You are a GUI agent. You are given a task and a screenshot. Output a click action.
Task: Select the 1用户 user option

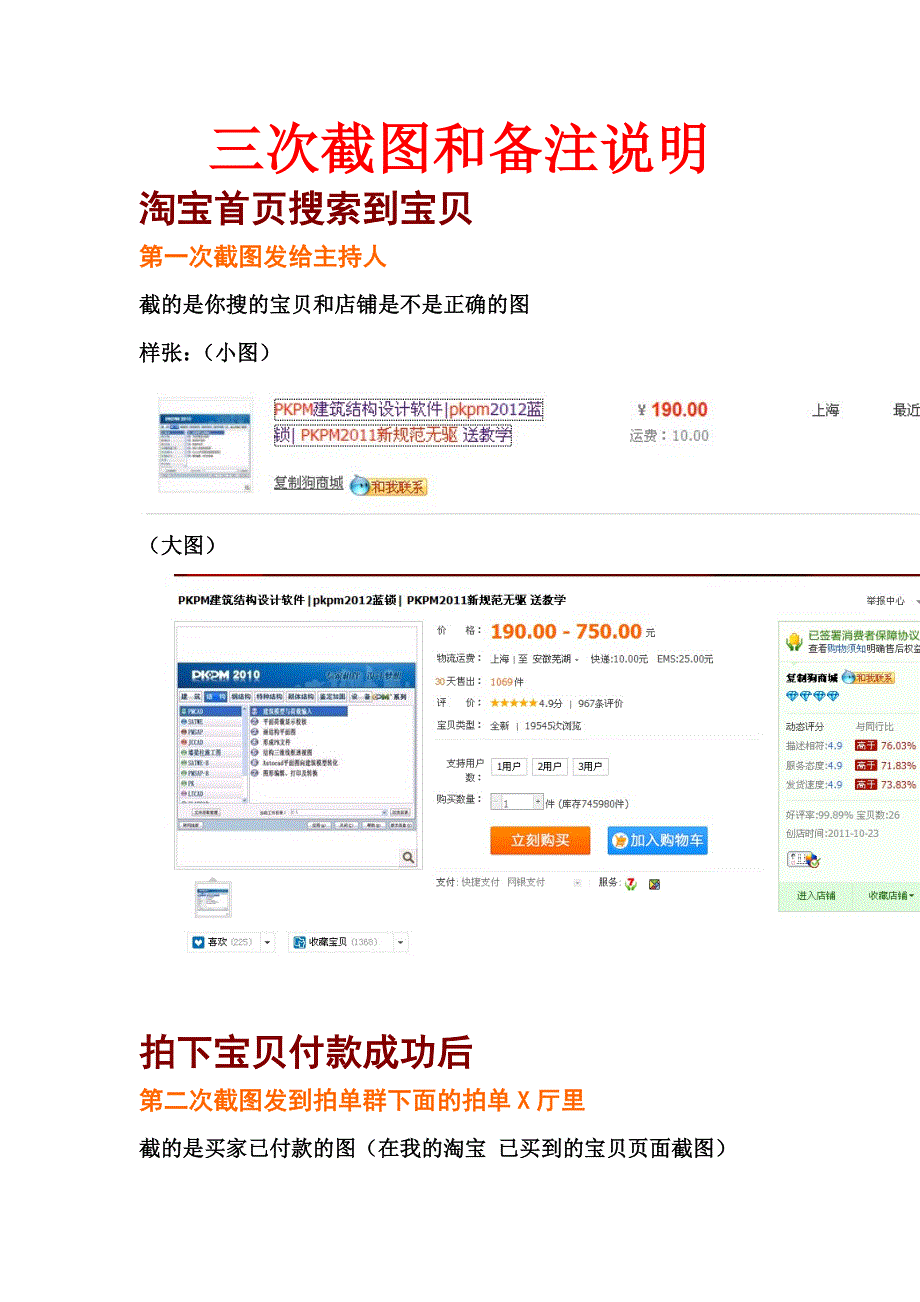point(508,767)
